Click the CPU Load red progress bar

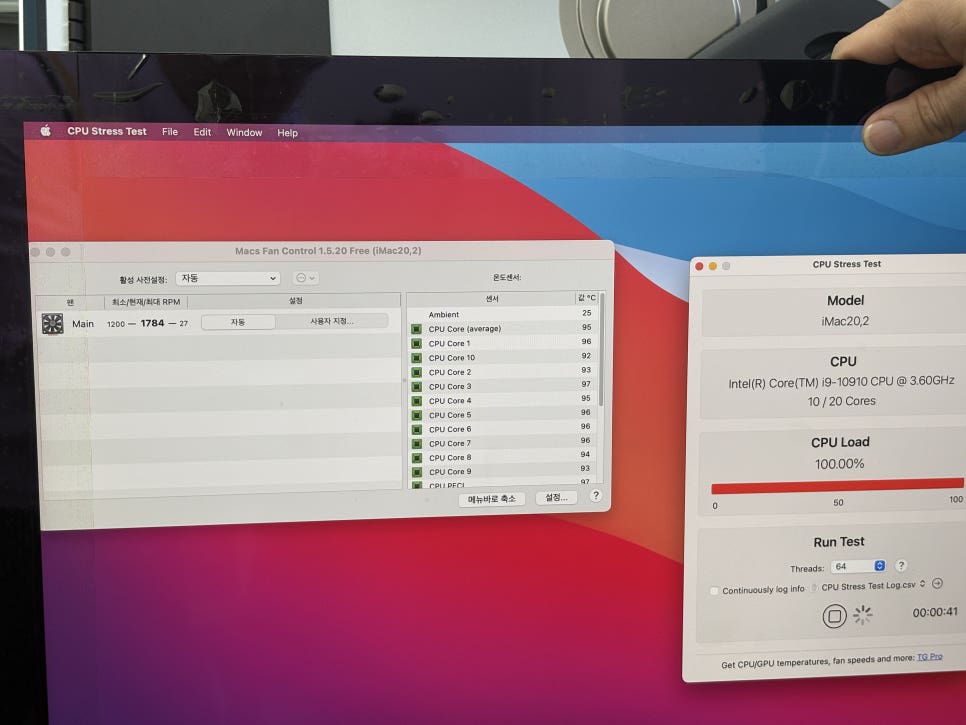pos(837,486)
